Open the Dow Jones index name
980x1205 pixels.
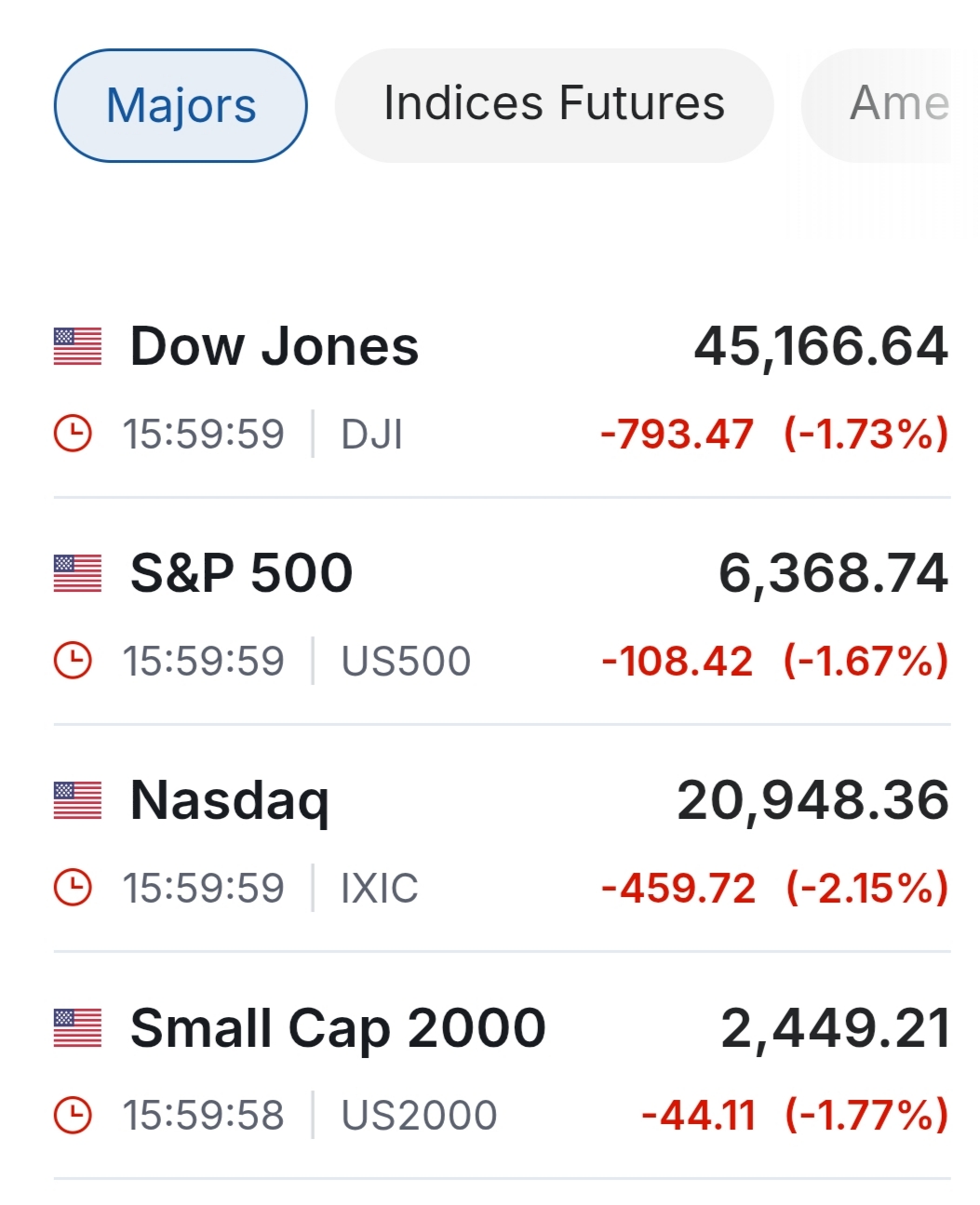275,347
